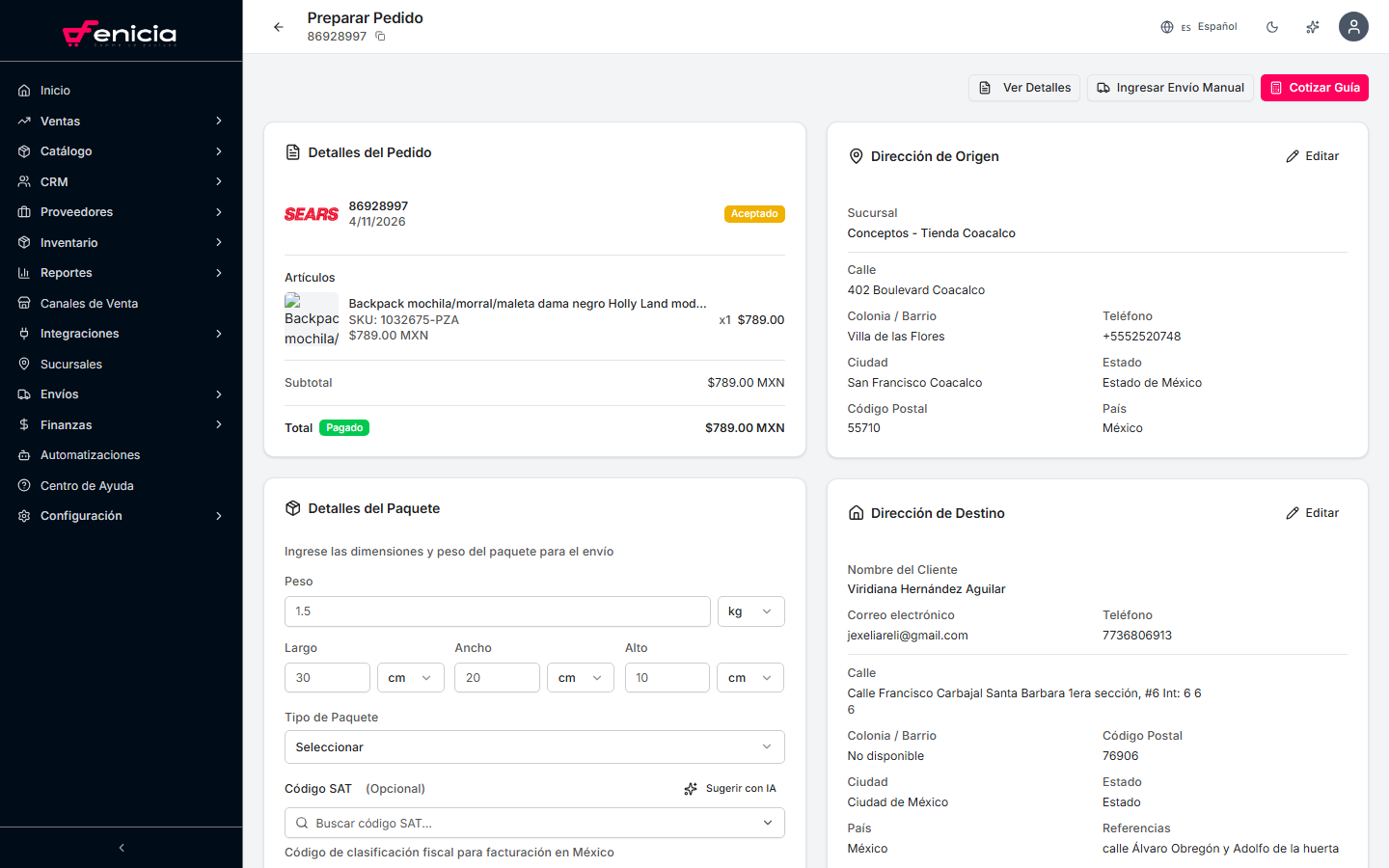1389x868 pixels.
Task: Open the Español language selector
Action: pos(1199,27)
